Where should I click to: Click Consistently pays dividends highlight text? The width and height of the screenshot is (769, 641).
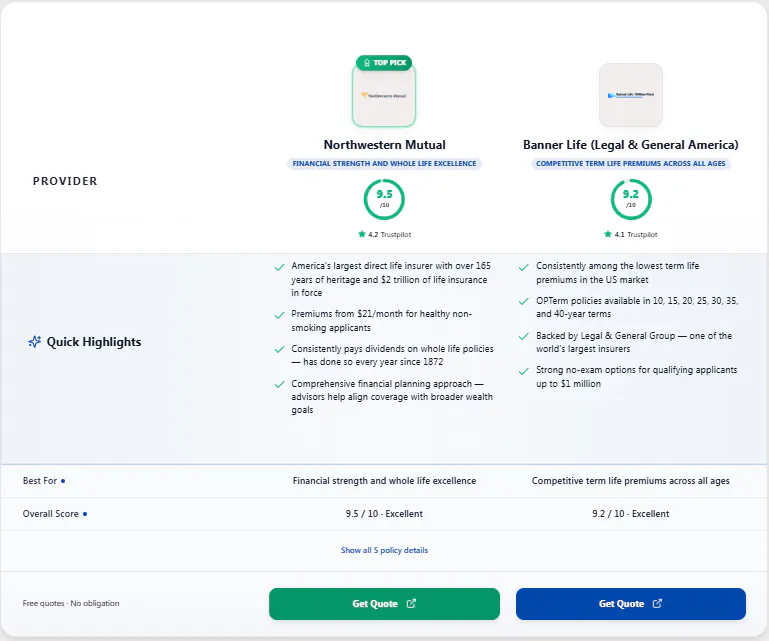tap(392, 355)
